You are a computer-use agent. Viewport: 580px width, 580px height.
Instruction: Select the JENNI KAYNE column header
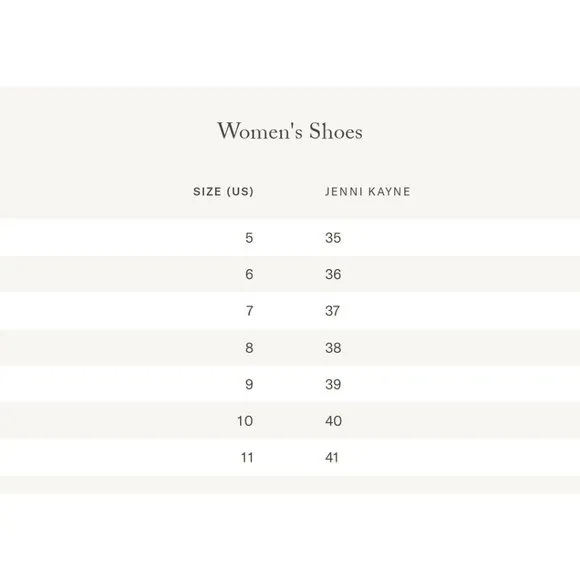tap(368, 192)
